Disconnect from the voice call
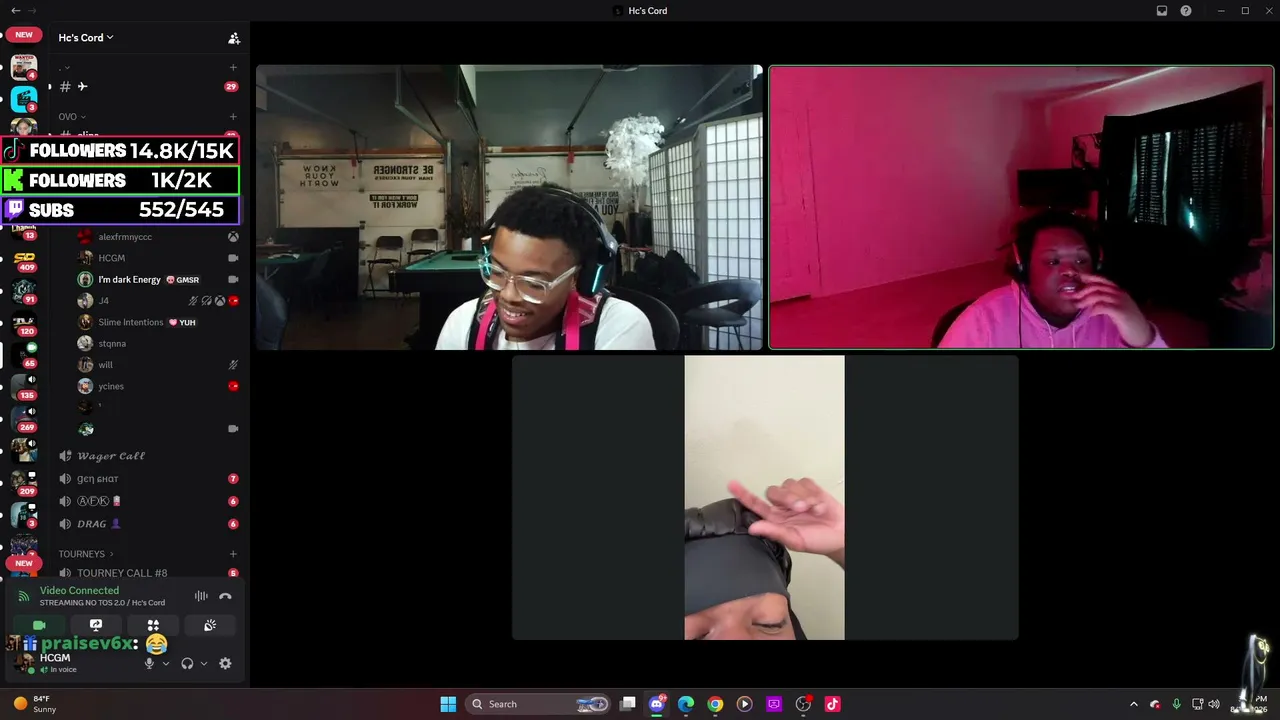 [x=225, y=597]
